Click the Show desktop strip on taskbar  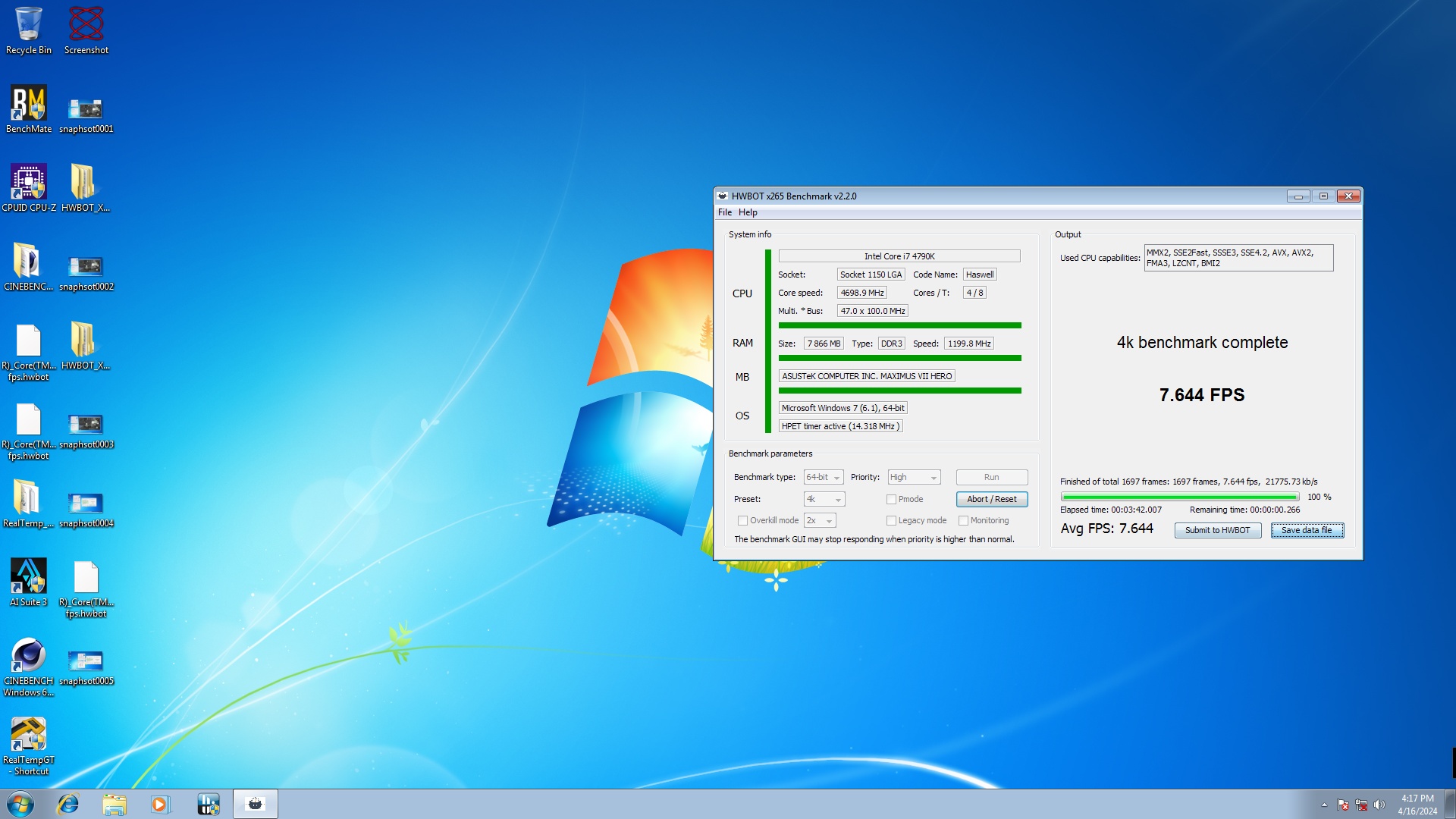click(1451, 804)
